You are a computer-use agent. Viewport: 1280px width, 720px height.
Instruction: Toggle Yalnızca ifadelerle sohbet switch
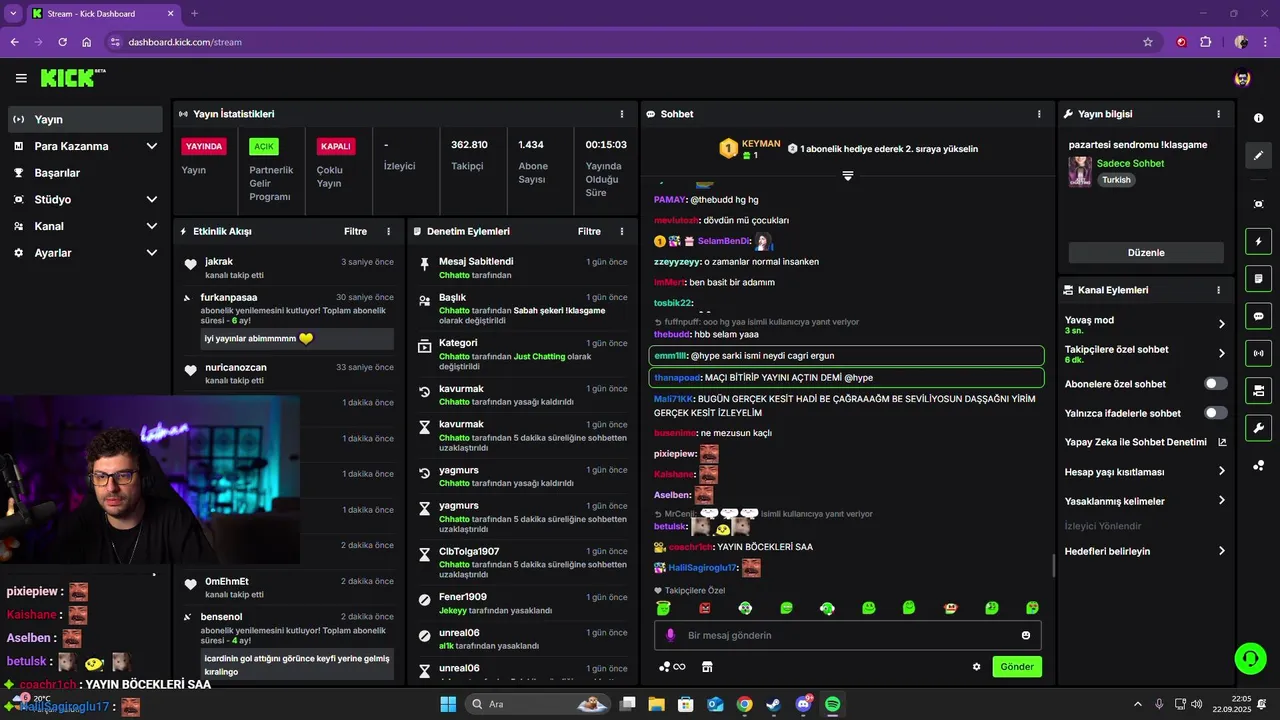[1216, 413]
